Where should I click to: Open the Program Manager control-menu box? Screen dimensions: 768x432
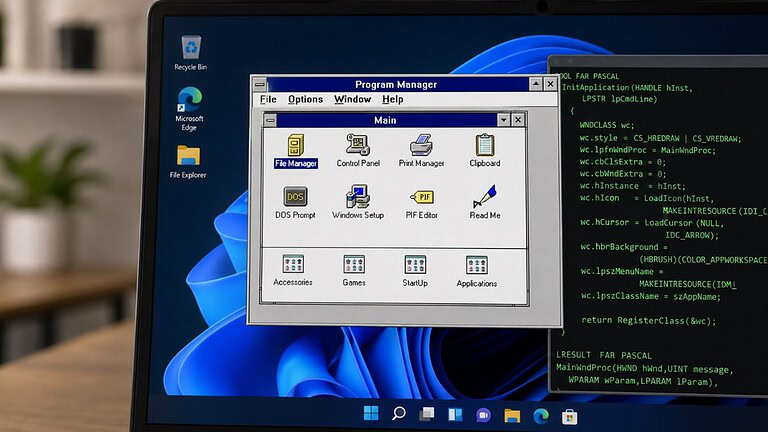260,84
